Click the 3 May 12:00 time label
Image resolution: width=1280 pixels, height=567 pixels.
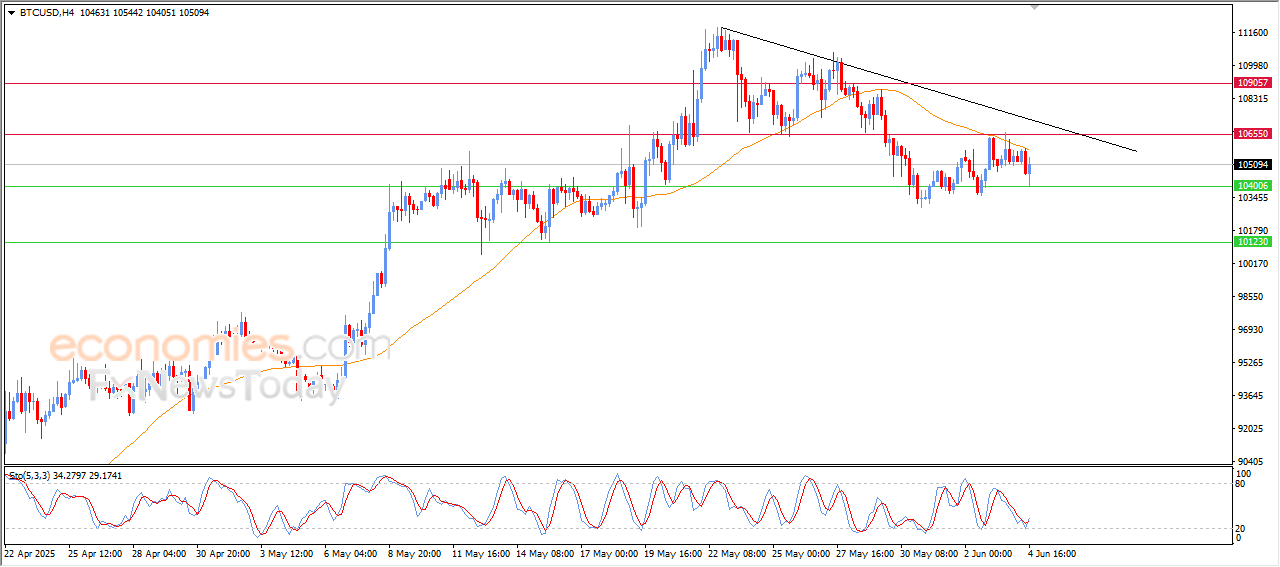[x=287, y=552]
